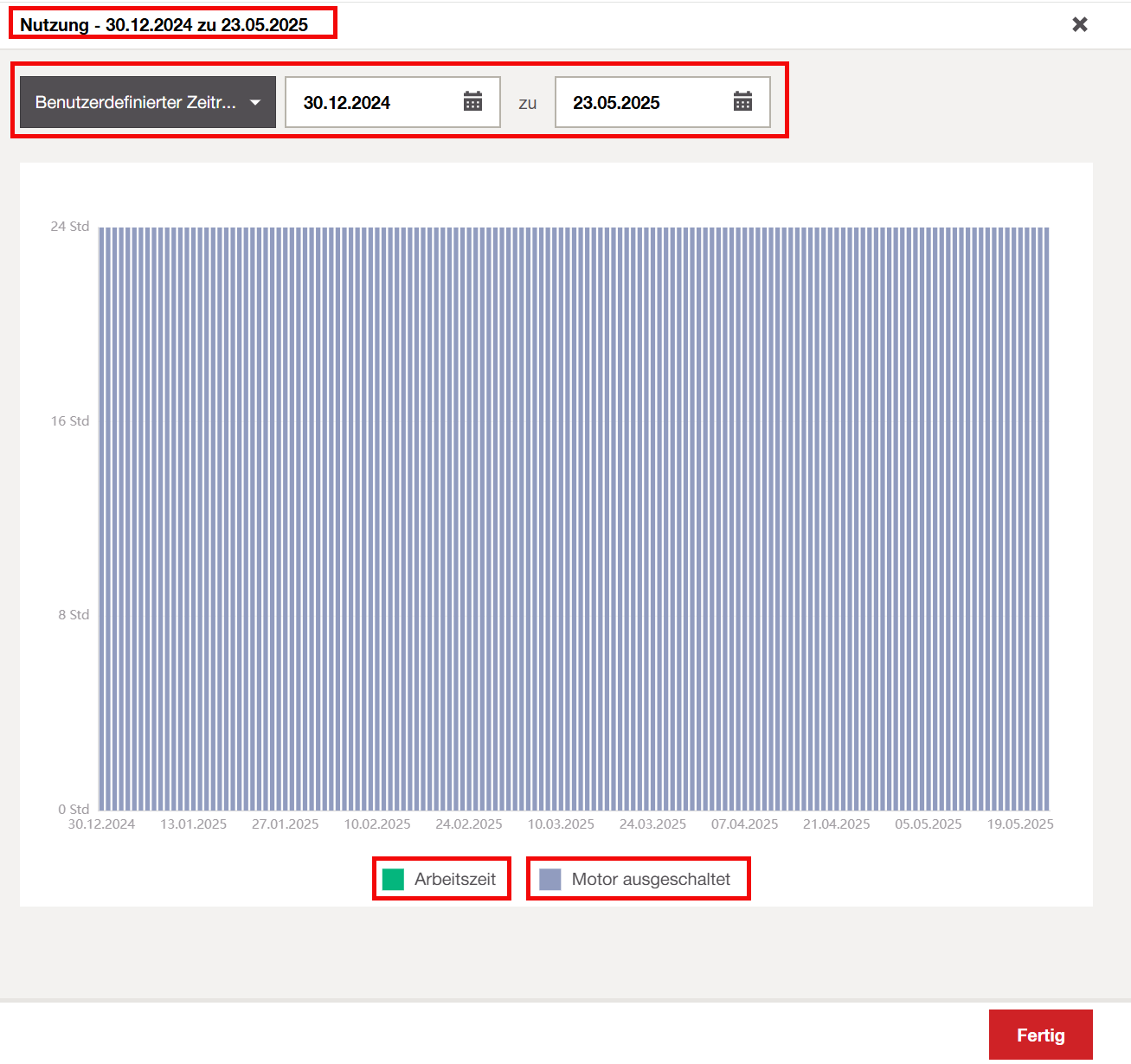
Task: Select the 13.01.2025 x-axis date label
Action: pos(193,824)
